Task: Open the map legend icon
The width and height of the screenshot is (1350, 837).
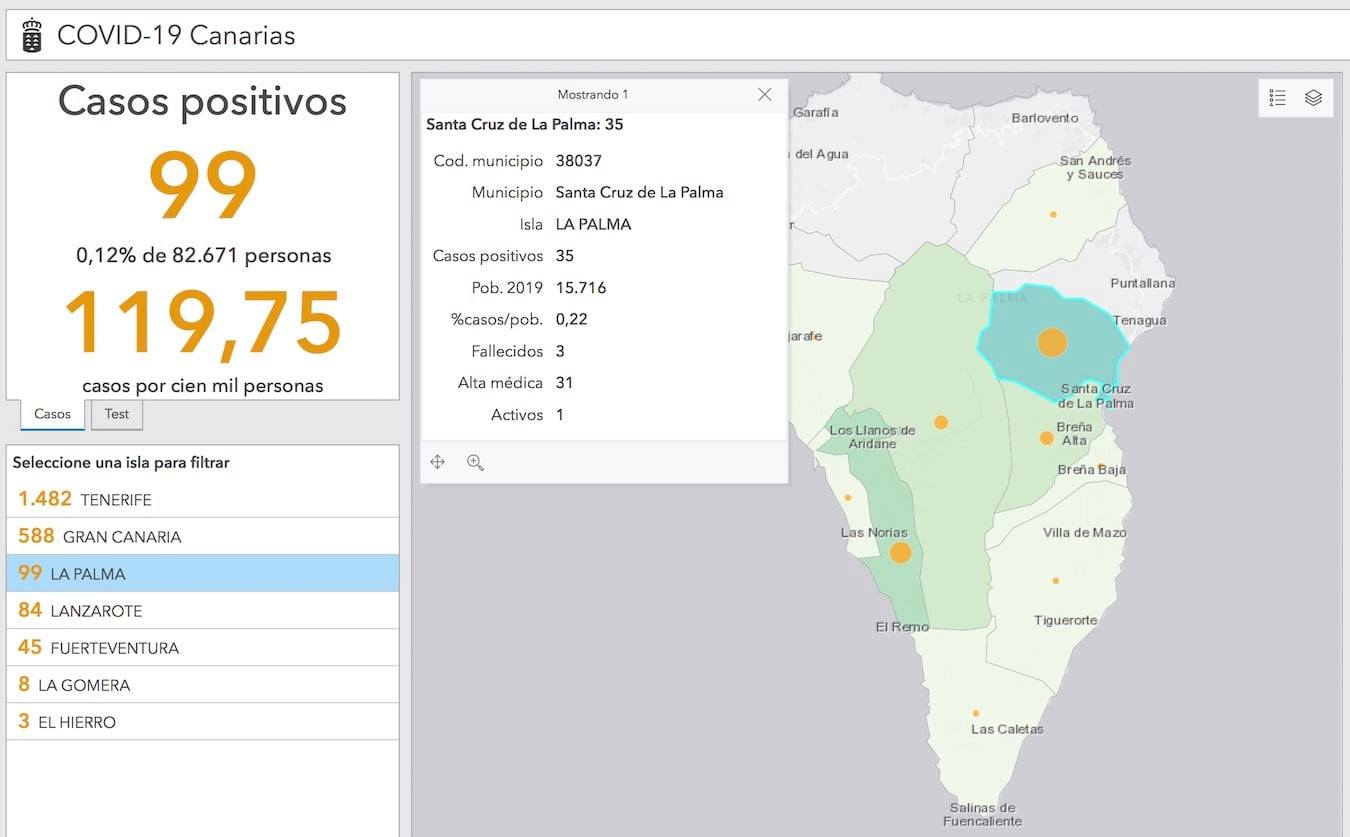Action: (1277, 97)
